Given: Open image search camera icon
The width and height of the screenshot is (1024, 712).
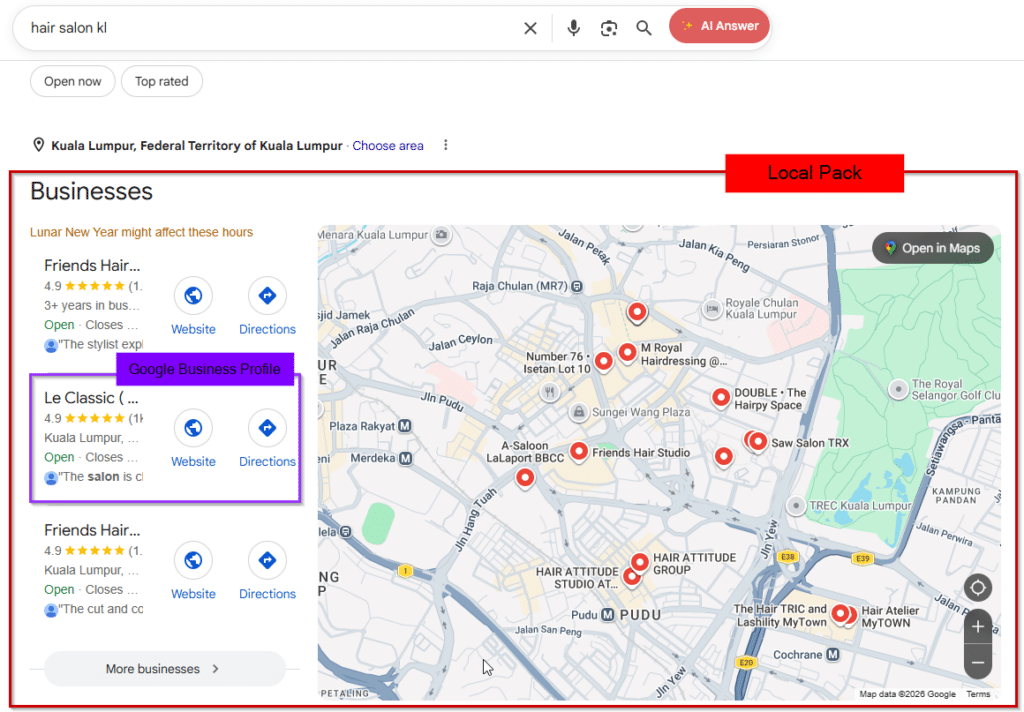Looking at the screenshot, I should coord(609,28).
